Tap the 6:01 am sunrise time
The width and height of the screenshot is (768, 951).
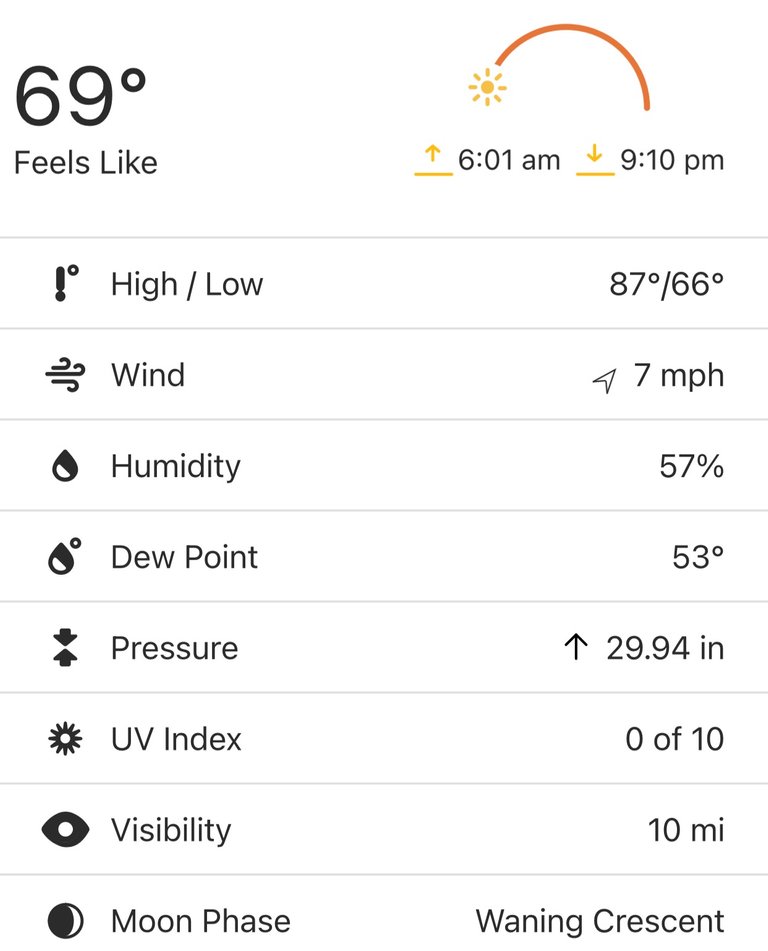pos(509,160)
